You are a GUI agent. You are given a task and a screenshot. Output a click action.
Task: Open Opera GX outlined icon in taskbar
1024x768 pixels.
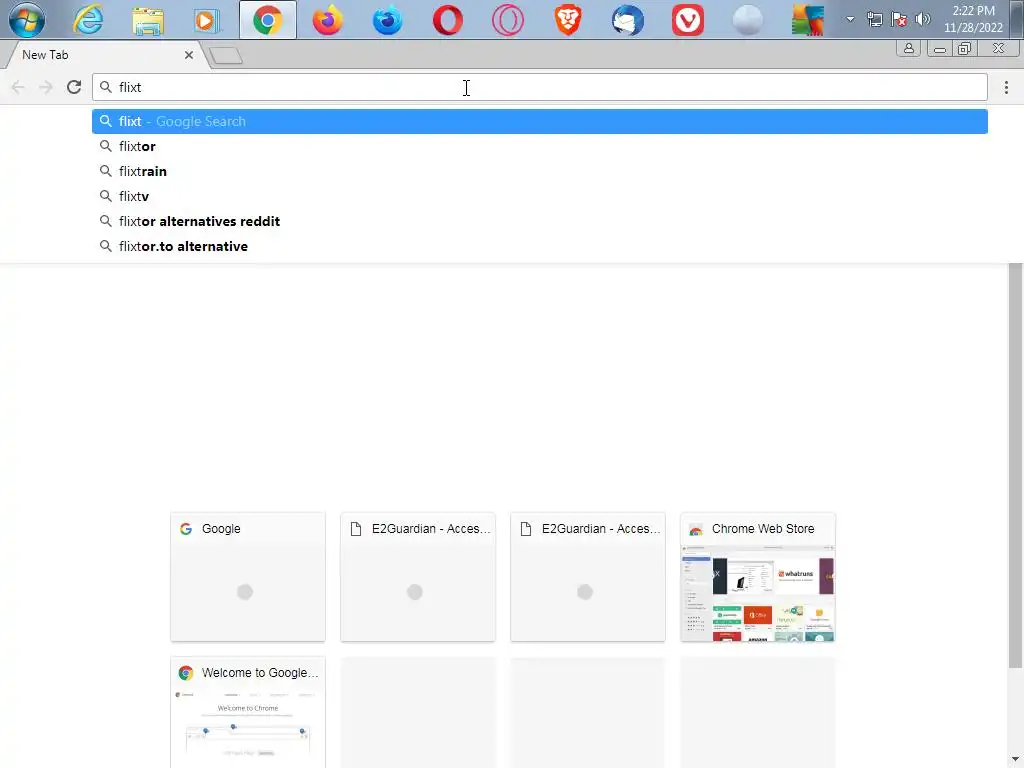click(507, 20)
